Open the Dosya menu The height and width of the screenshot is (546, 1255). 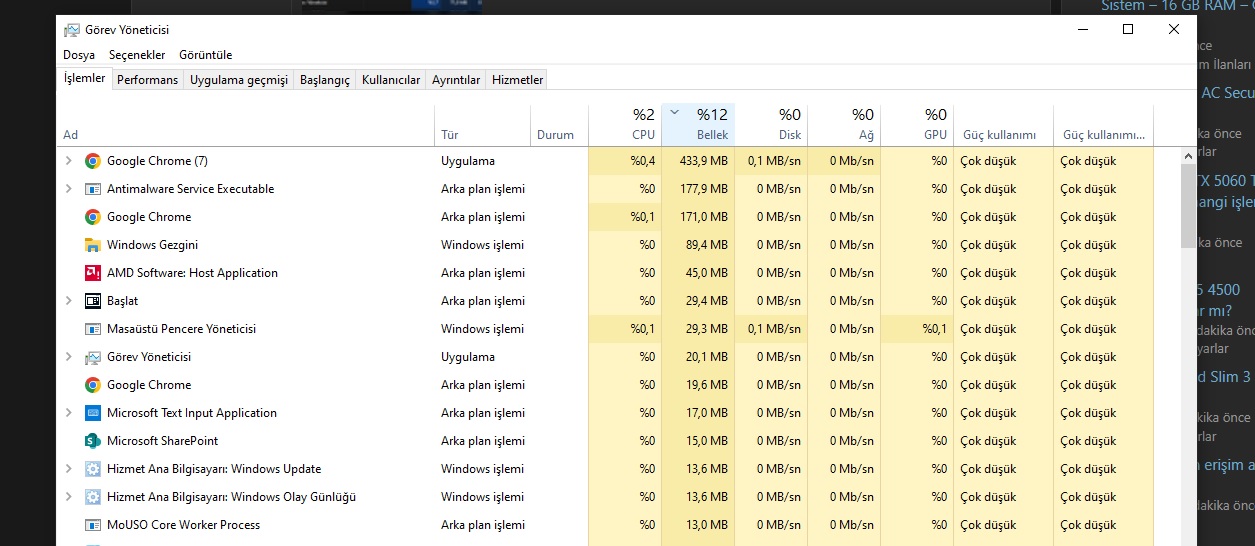click(x=79, y=55)
